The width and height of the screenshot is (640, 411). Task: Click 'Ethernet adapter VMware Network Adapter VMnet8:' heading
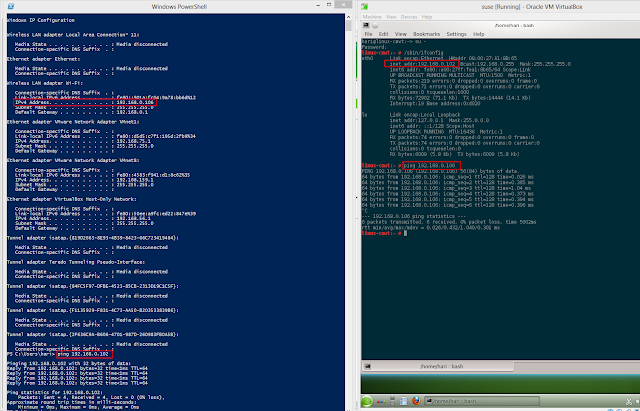[x=73, y=160]
